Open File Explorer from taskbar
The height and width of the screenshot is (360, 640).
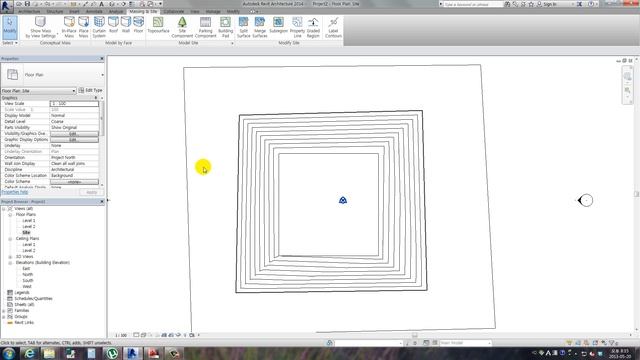coord(49,353)
